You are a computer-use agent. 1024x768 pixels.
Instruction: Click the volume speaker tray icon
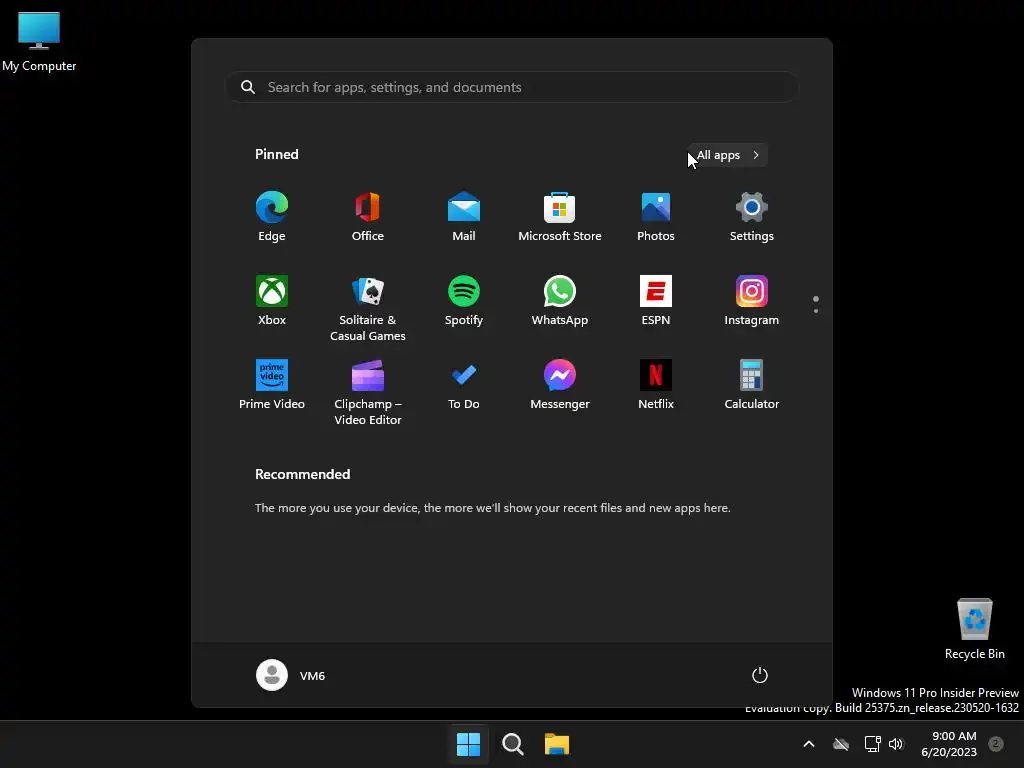point(896,744)
